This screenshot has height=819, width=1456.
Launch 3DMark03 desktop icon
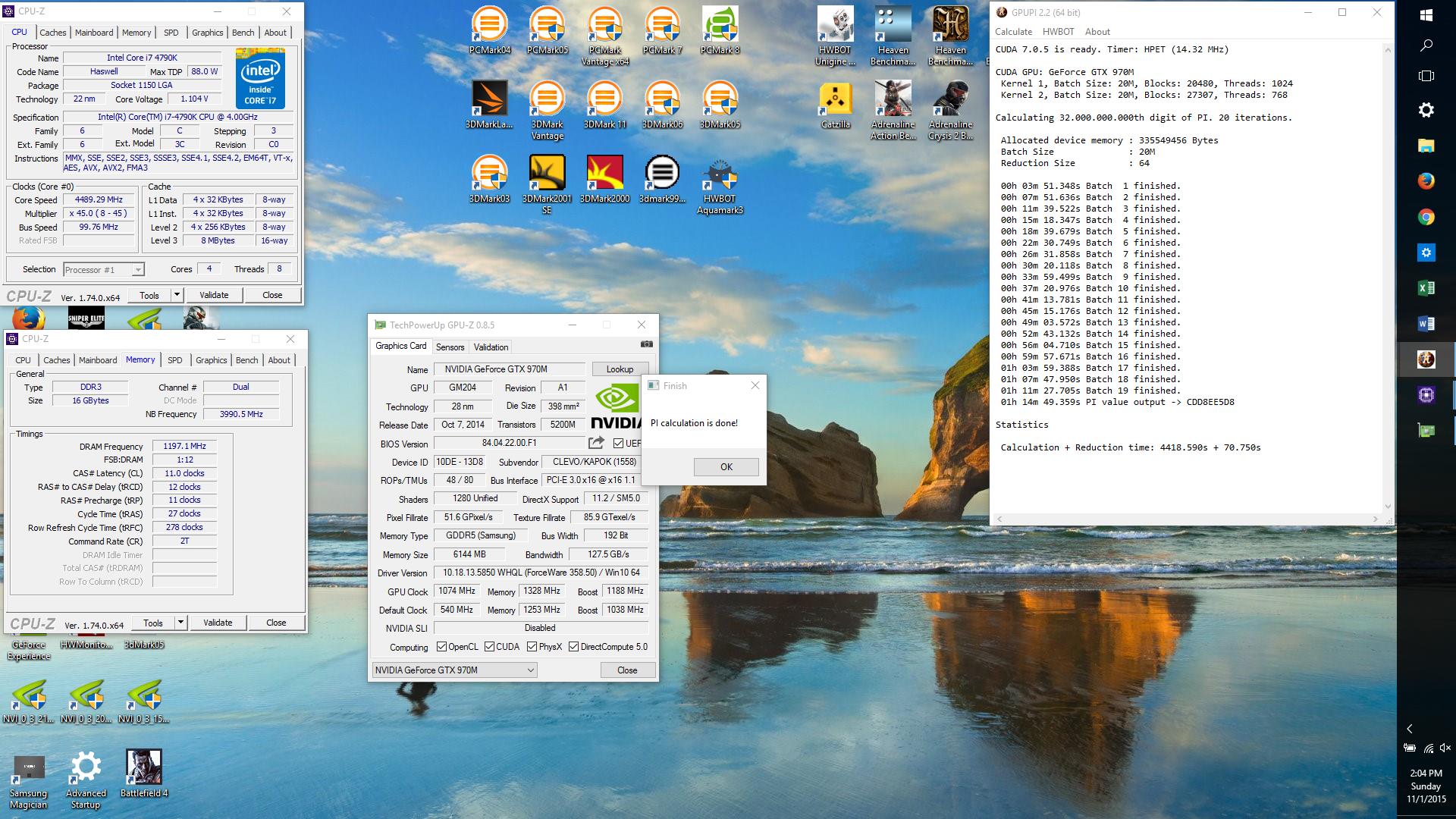point(489,179)
